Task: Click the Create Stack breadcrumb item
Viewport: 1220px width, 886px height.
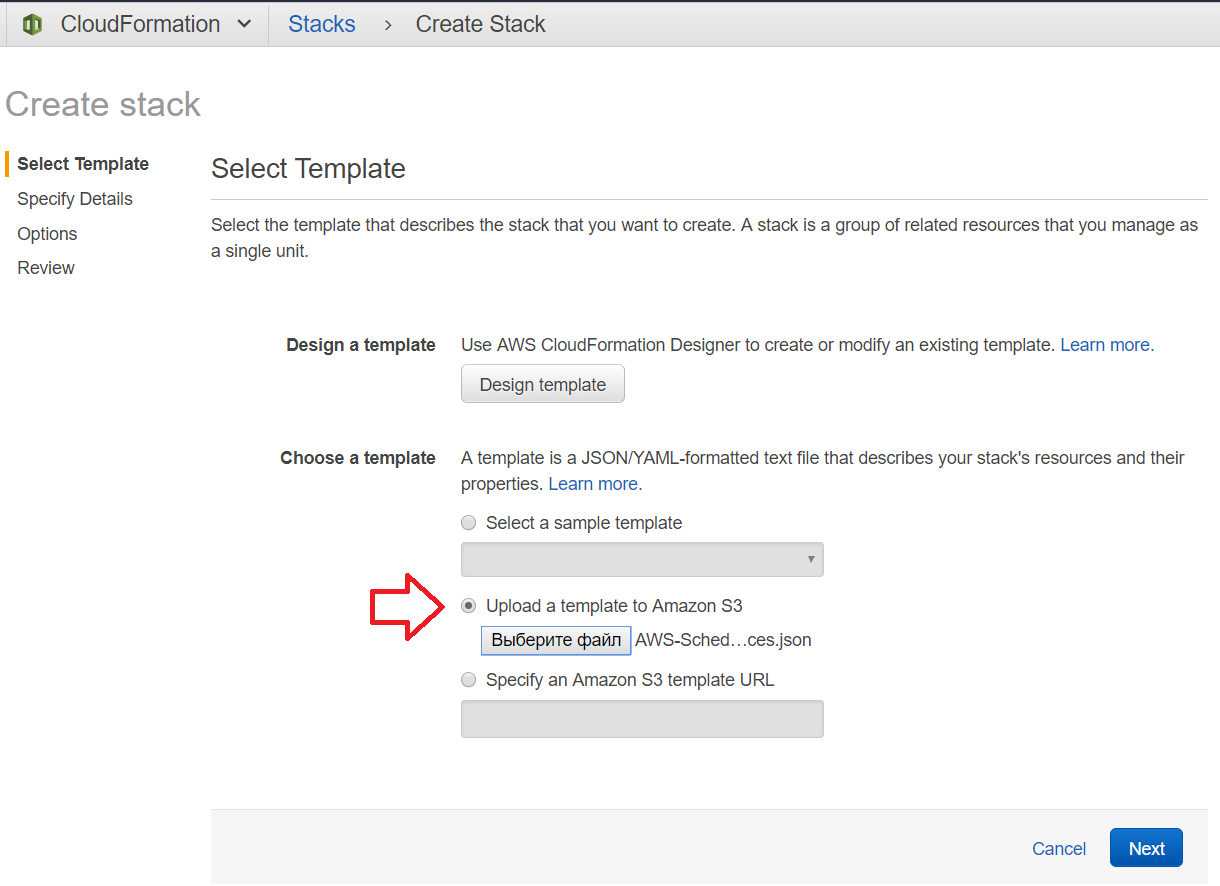Action: (x=480, y=25)
